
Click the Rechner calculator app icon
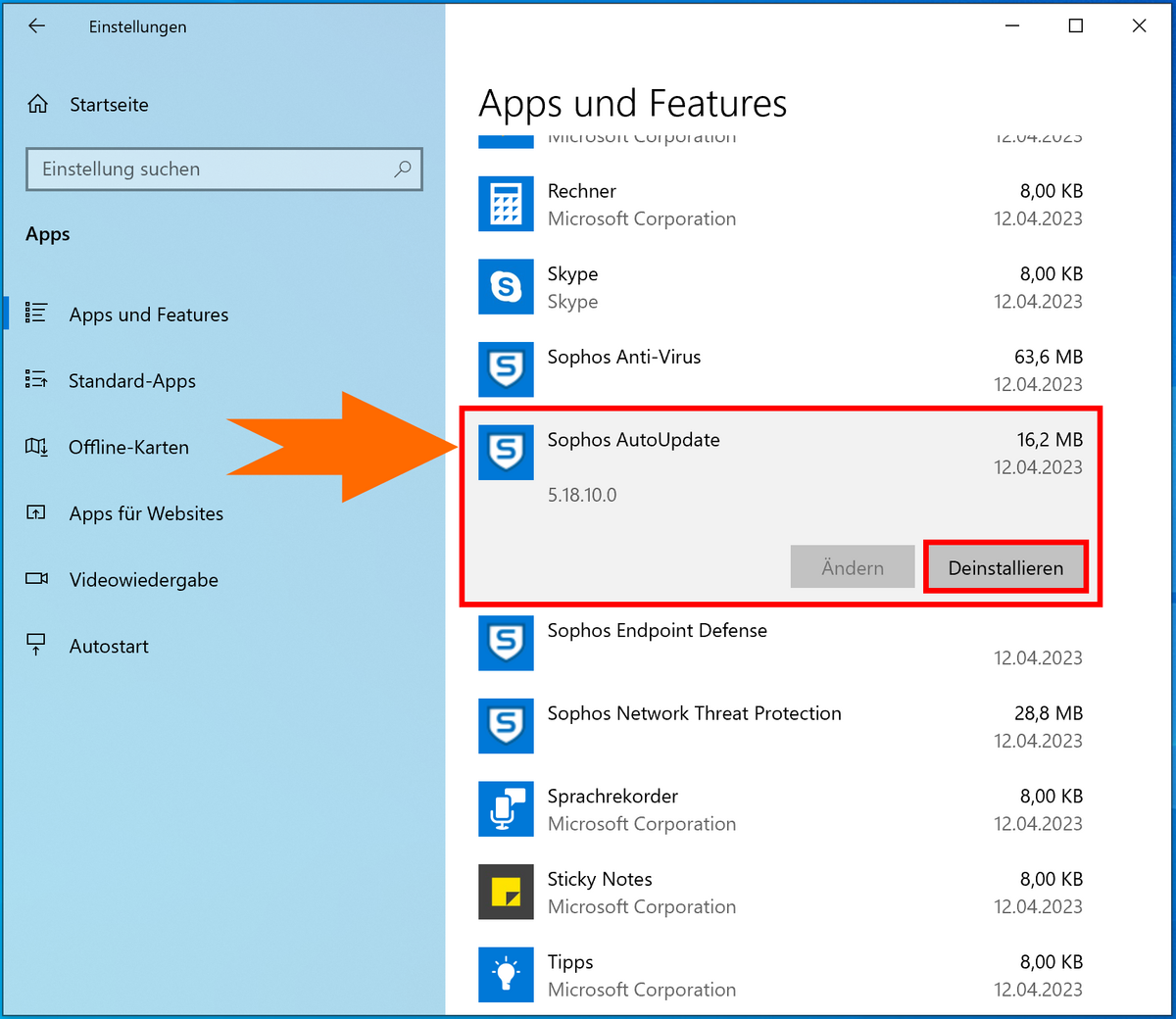506,204
